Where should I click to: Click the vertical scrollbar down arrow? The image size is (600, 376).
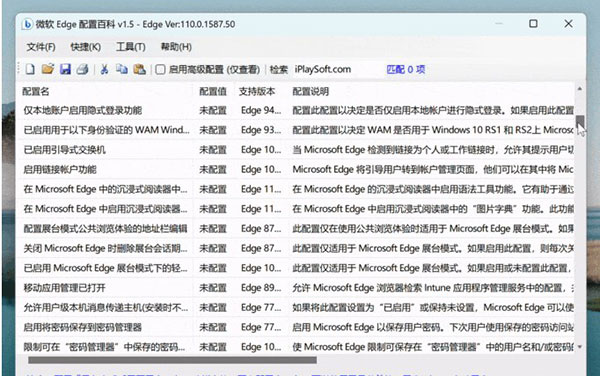pos(580,347)
